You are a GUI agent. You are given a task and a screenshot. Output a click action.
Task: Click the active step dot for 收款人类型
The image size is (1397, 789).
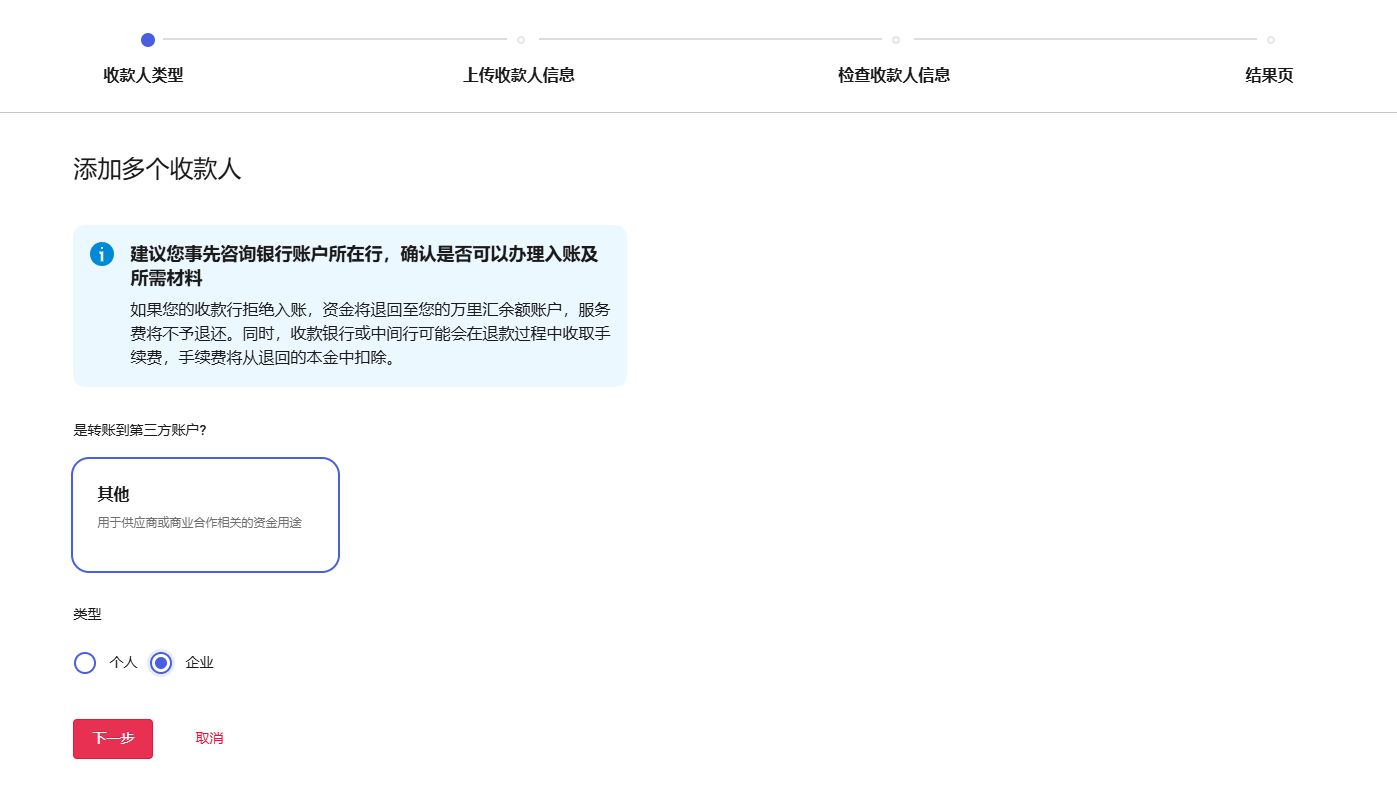[148, 40]
